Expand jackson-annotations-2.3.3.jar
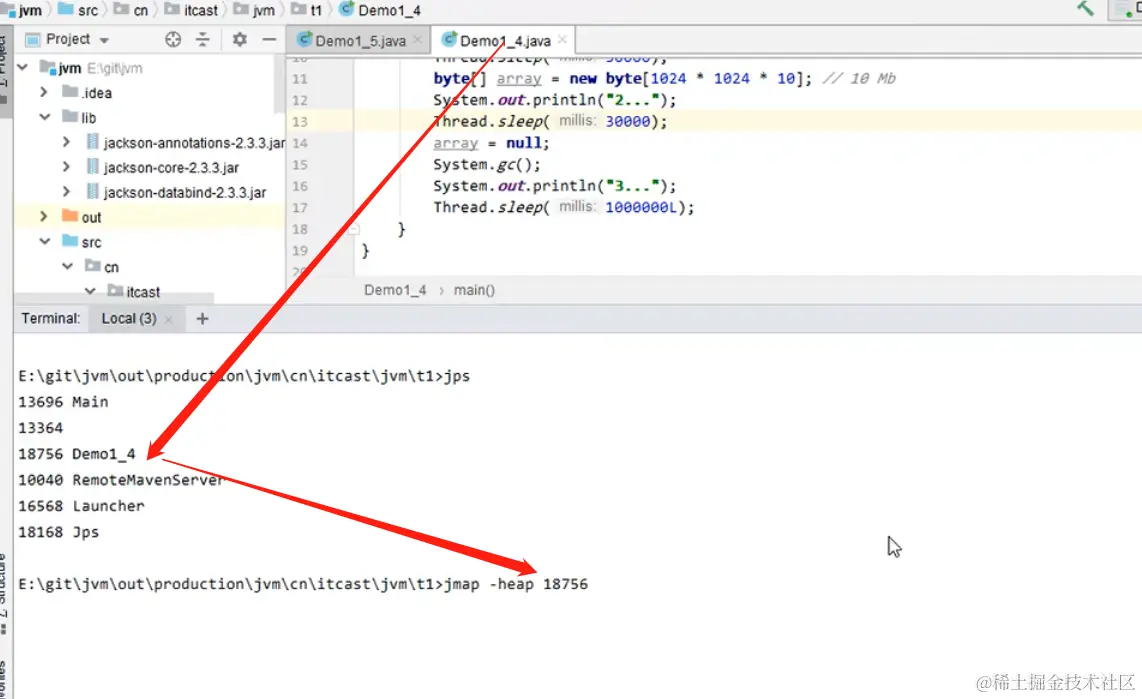 [66, 142]
